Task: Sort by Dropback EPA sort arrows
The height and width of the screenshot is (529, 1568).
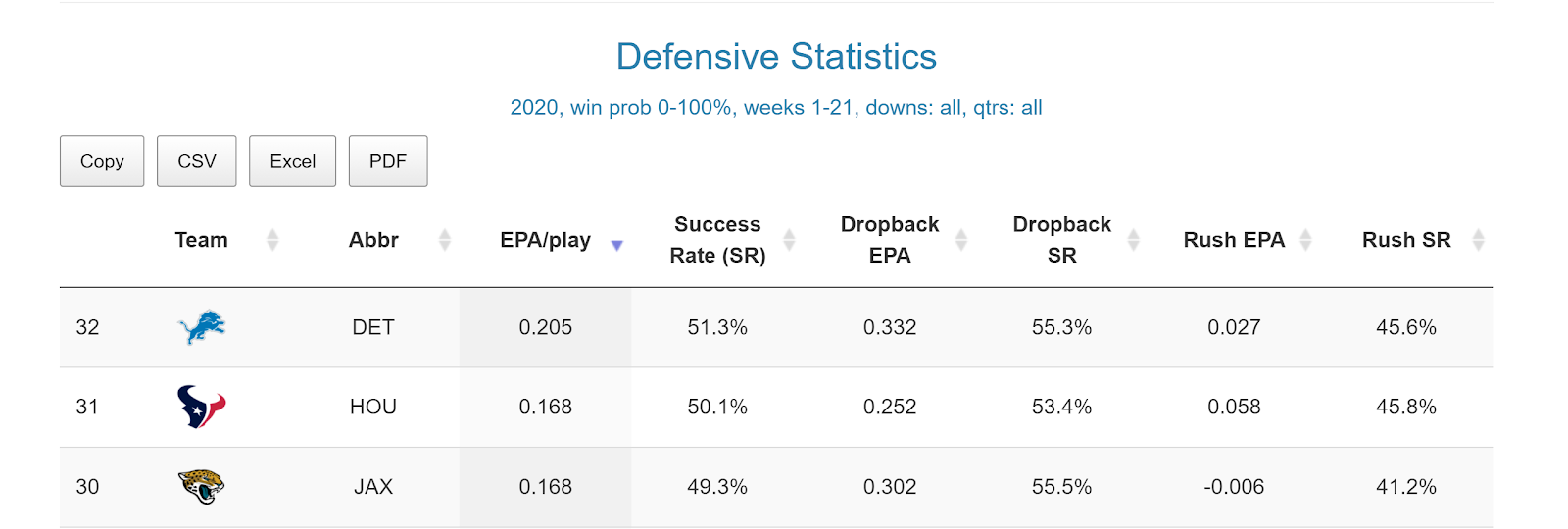Action: pyautogui.click(x=961, y=240)
